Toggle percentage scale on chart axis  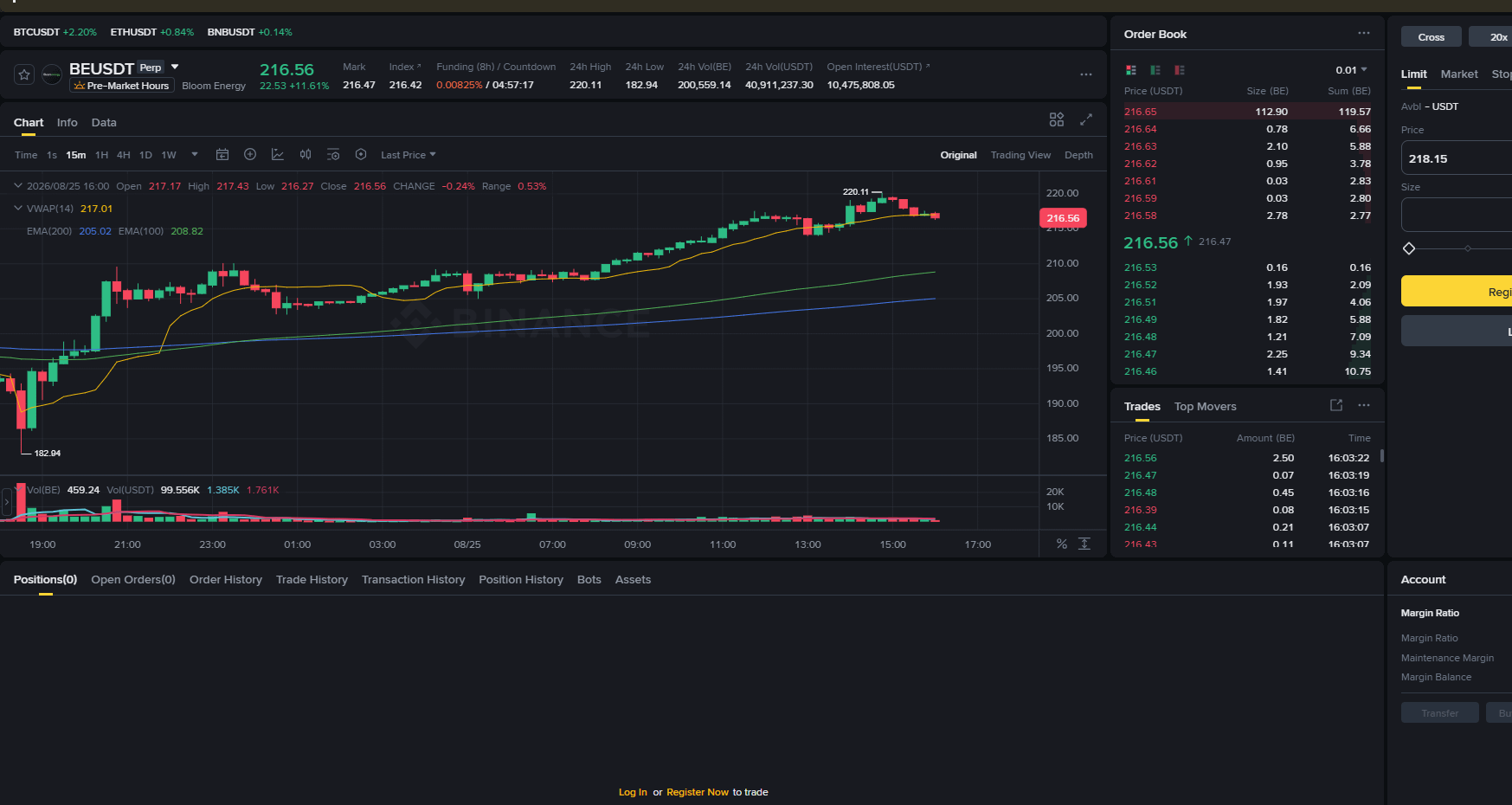point(1062,544)
